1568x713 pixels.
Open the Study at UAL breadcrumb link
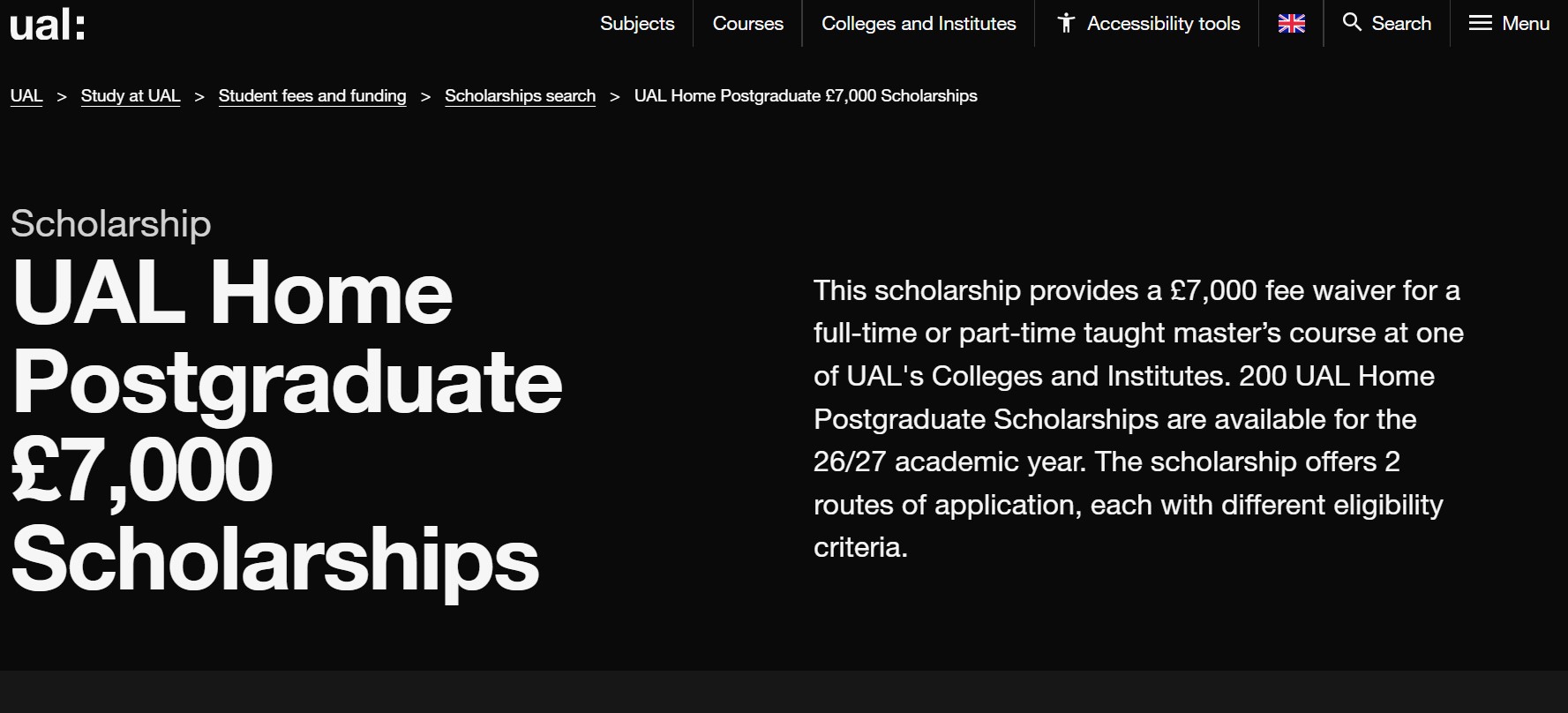[x=131, y=95]
